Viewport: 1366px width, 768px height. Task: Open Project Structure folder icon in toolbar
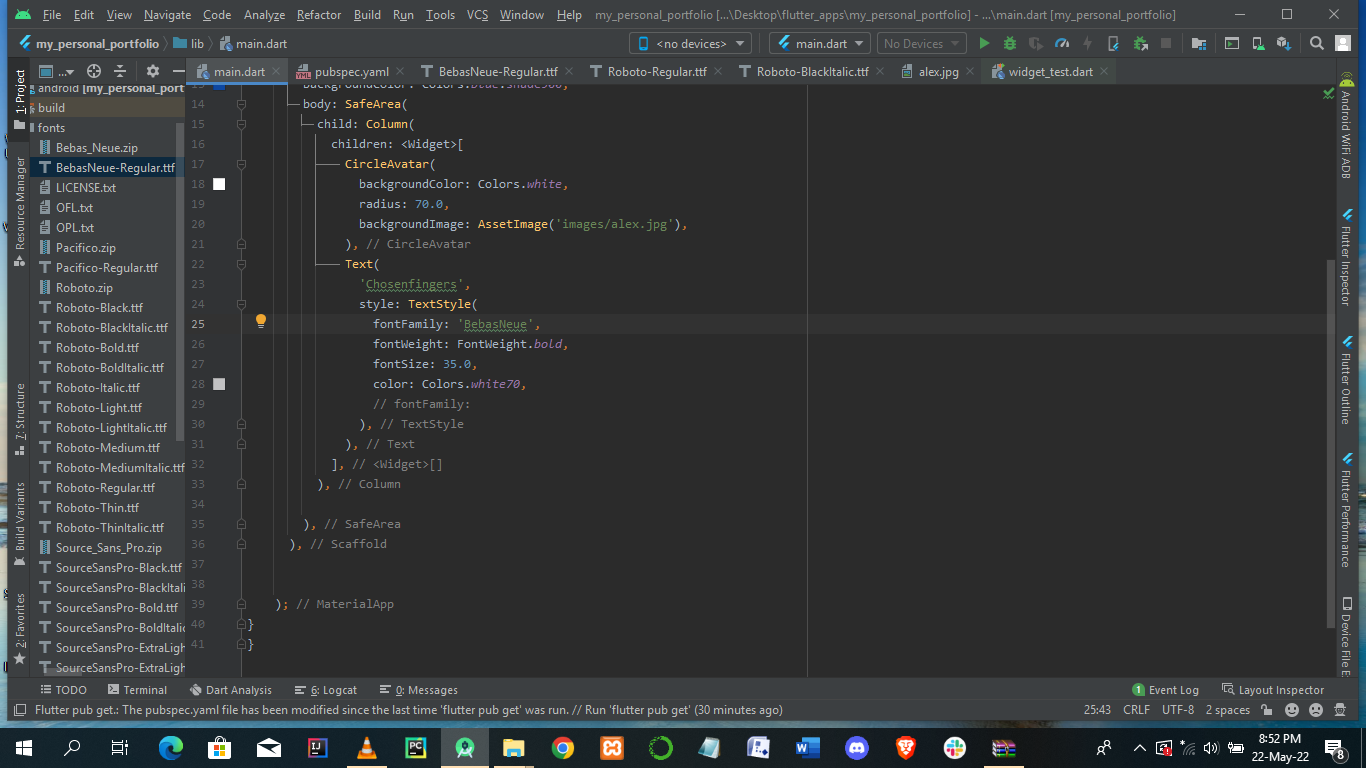(1198, 44)
